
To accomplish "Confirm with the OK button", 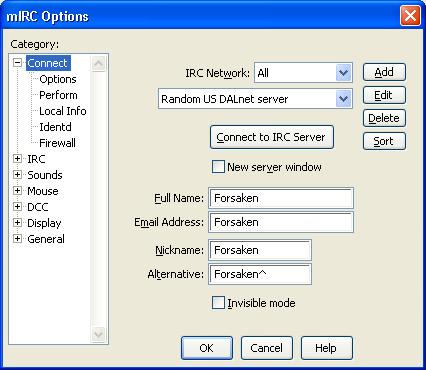I will (207, 348).
